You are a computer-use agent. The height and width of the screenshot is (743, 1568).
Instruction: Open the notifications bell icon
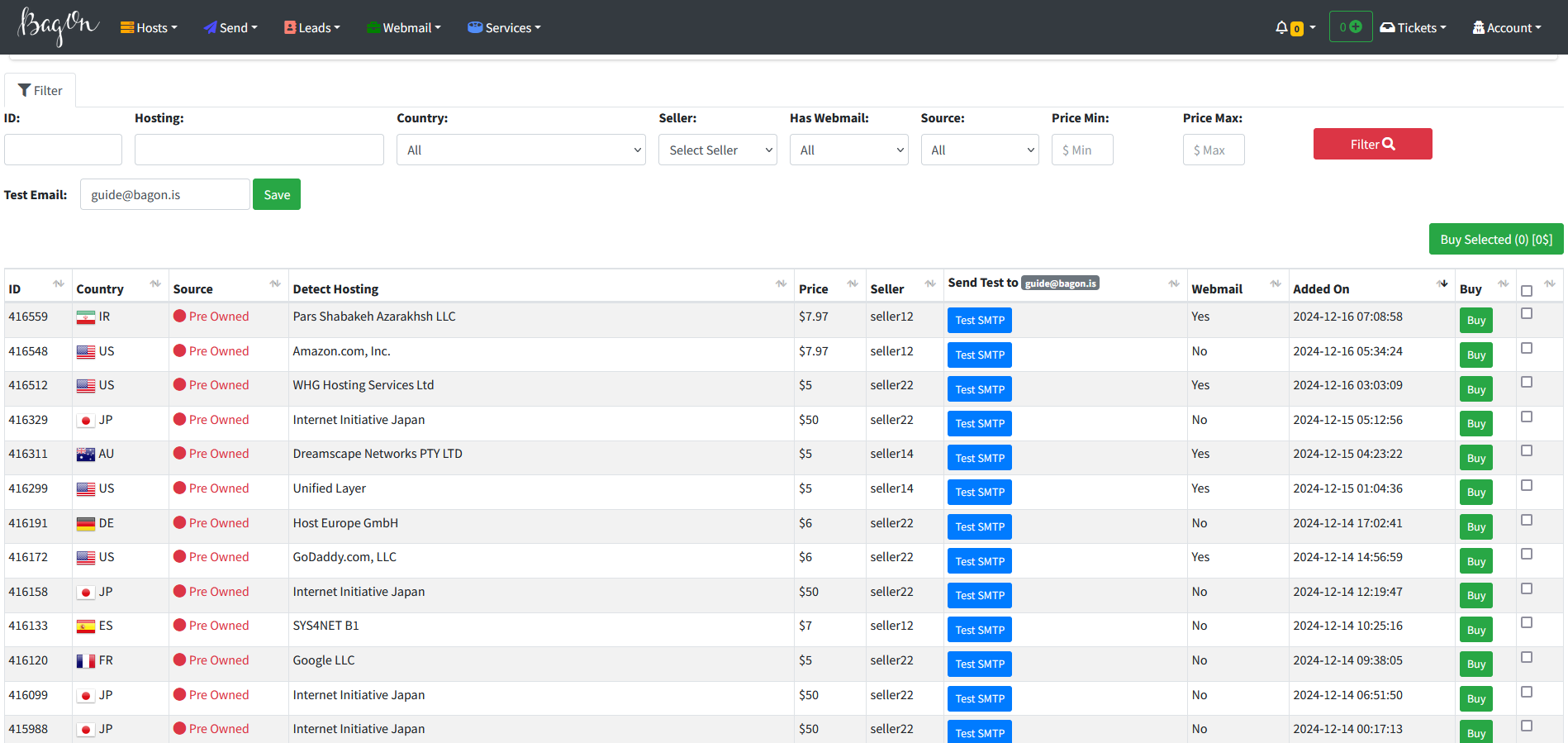[1281, 27]
